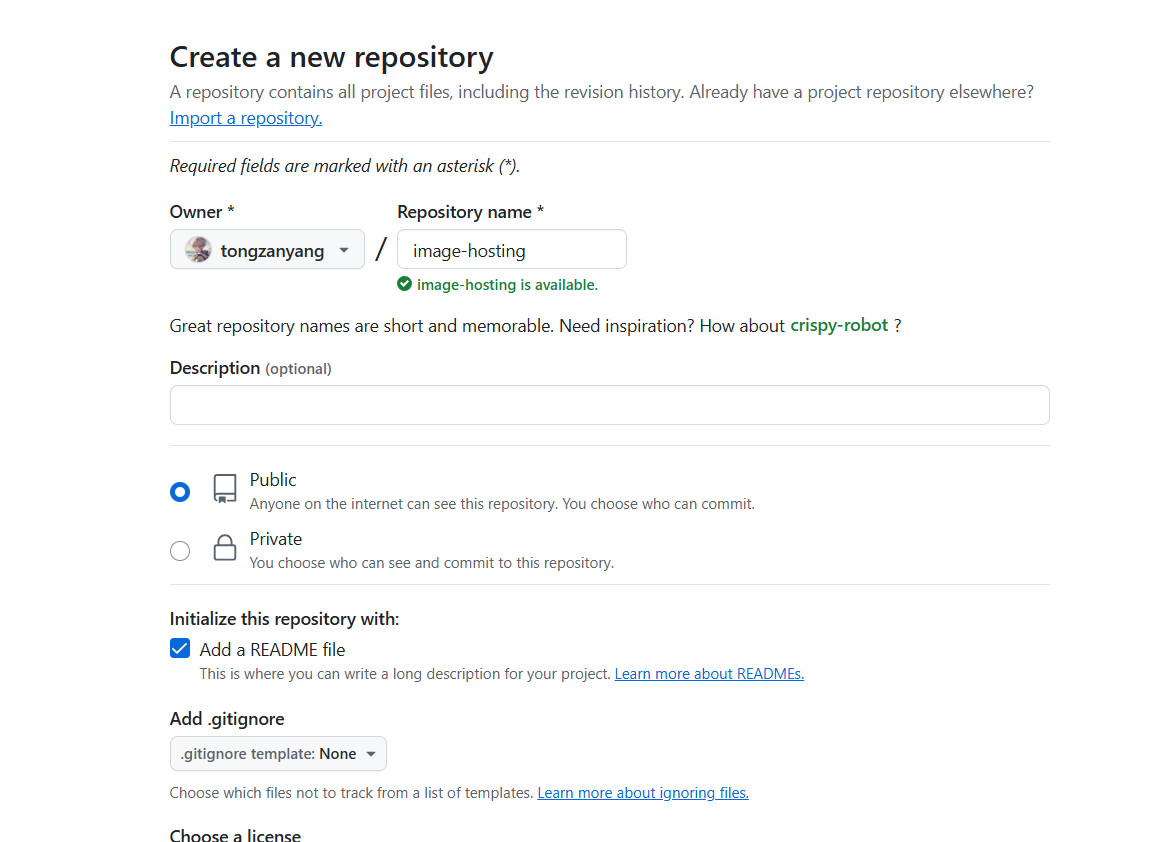
Task: Click the "Add a README file" label
Action: 272,650
